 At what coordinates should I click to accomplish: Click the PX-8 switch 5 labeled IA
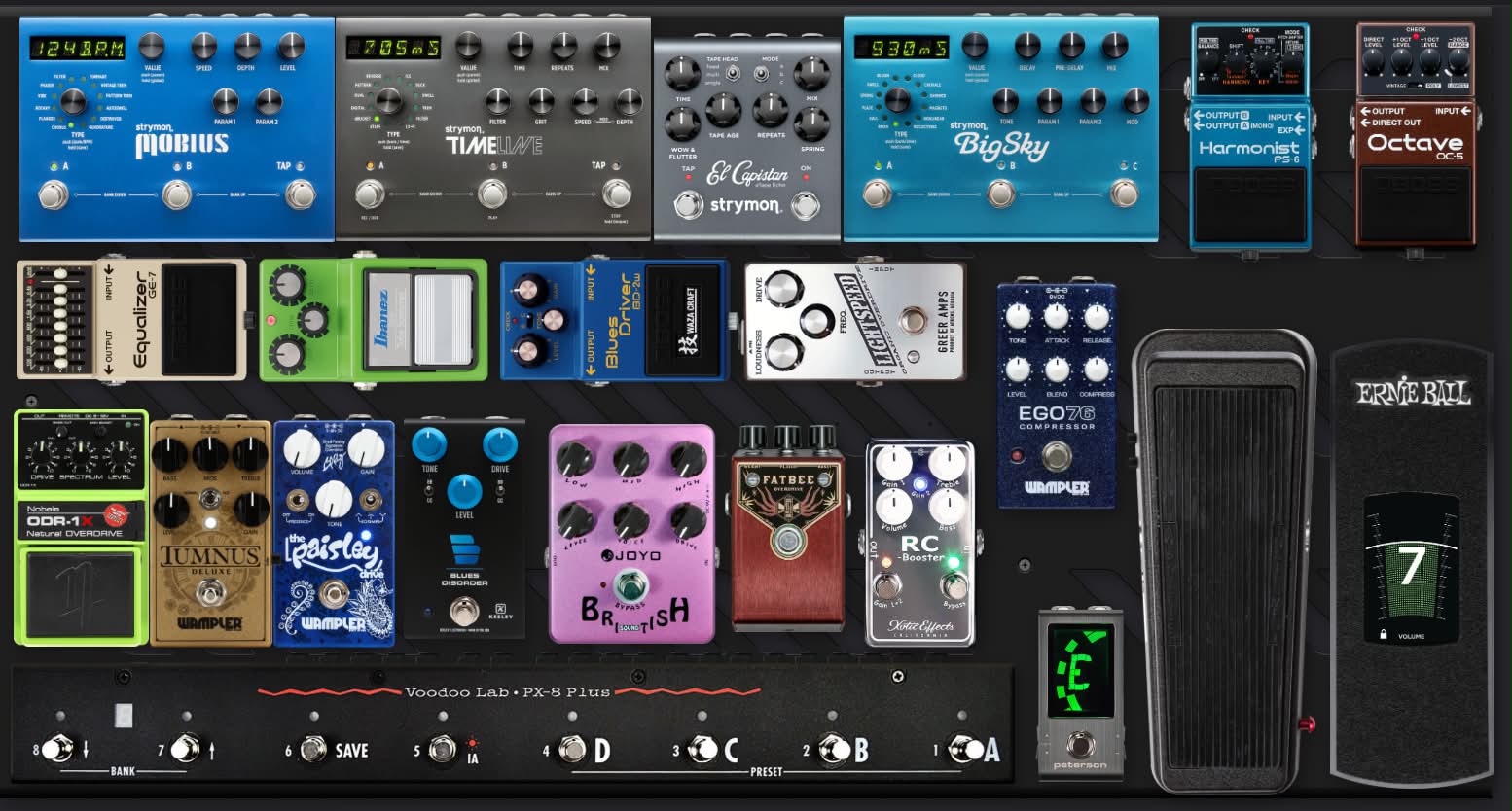point(443,750)
